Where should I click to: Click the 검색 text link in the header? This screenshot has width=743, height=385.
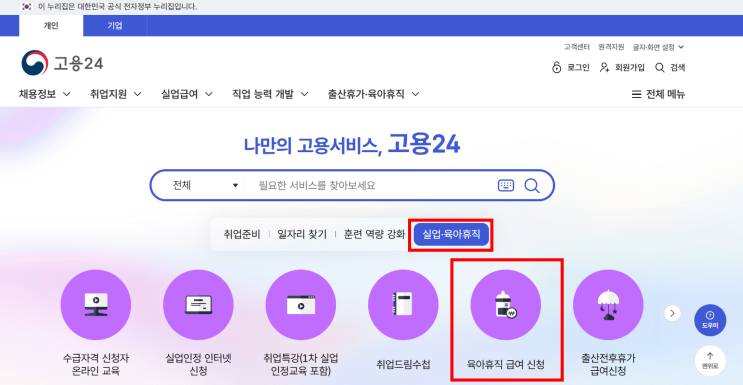pos(678,67)
